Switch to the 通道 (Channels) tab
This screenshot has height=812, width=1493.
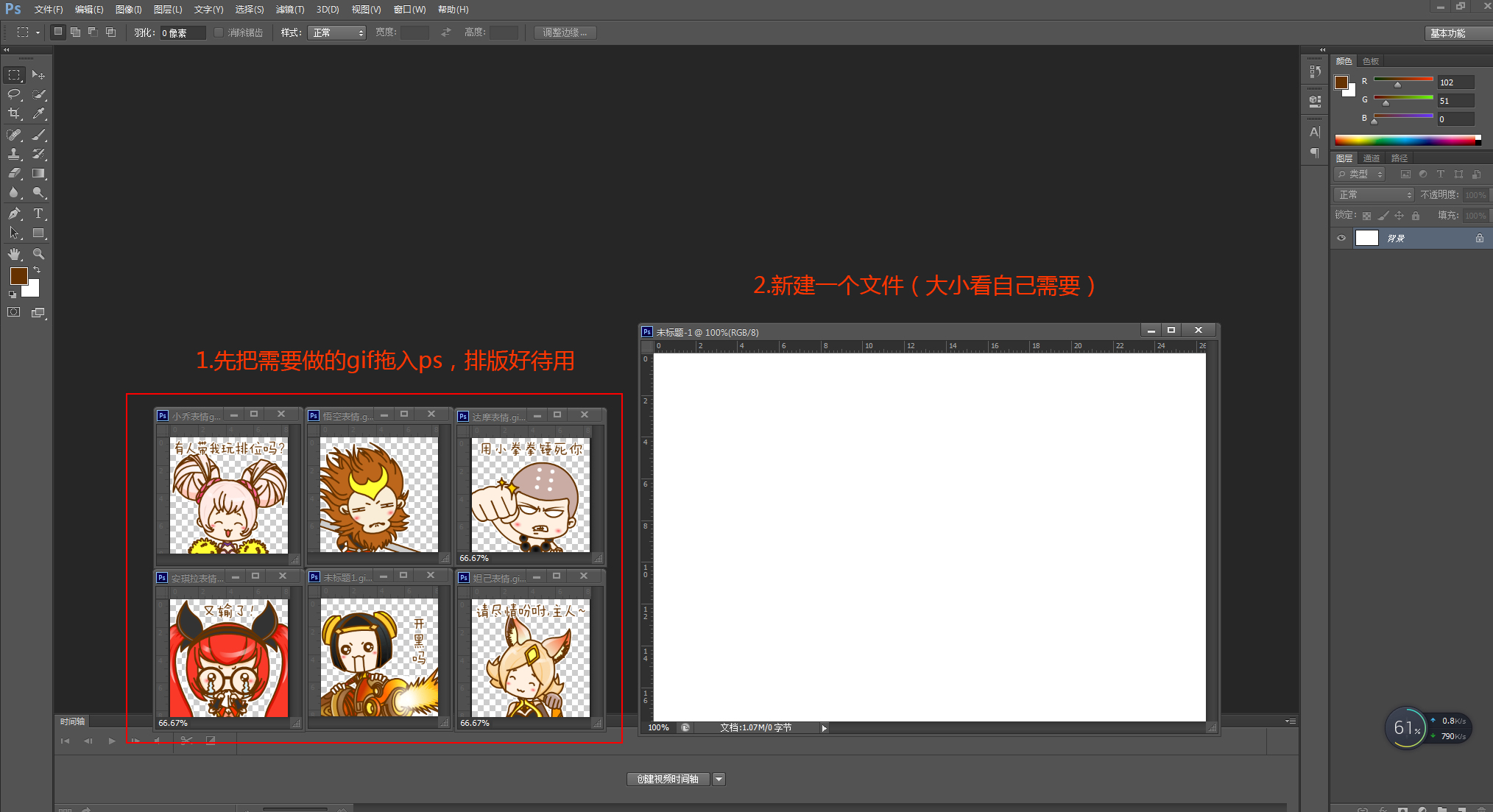point(1371,158)
